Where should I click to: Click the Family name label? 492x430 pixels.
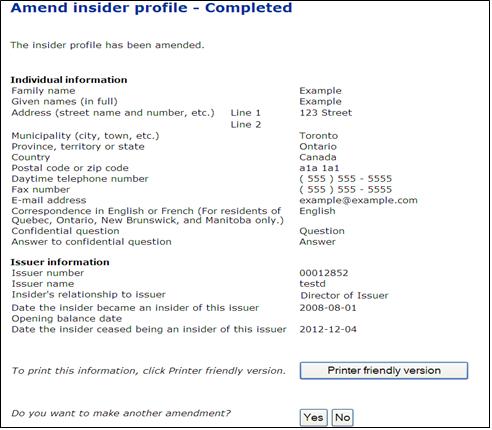(43, 91)
